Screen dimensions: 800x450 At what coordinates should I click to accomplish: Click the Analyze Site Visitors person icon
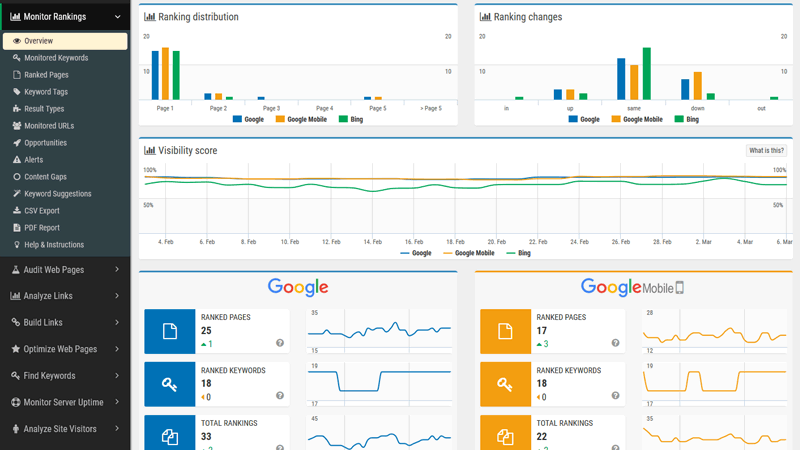(16, 429)
